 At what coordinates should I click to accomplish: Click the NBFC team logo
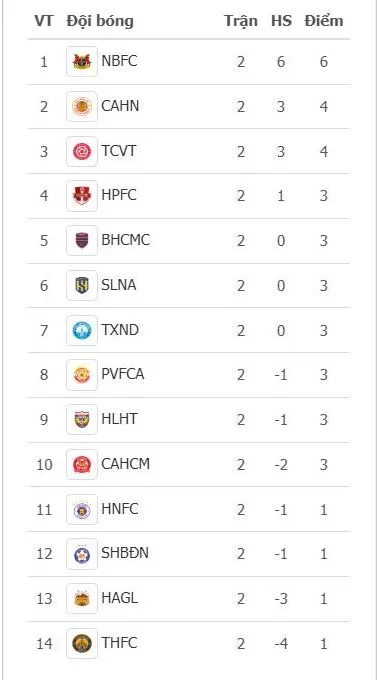(x=82, y=62)
